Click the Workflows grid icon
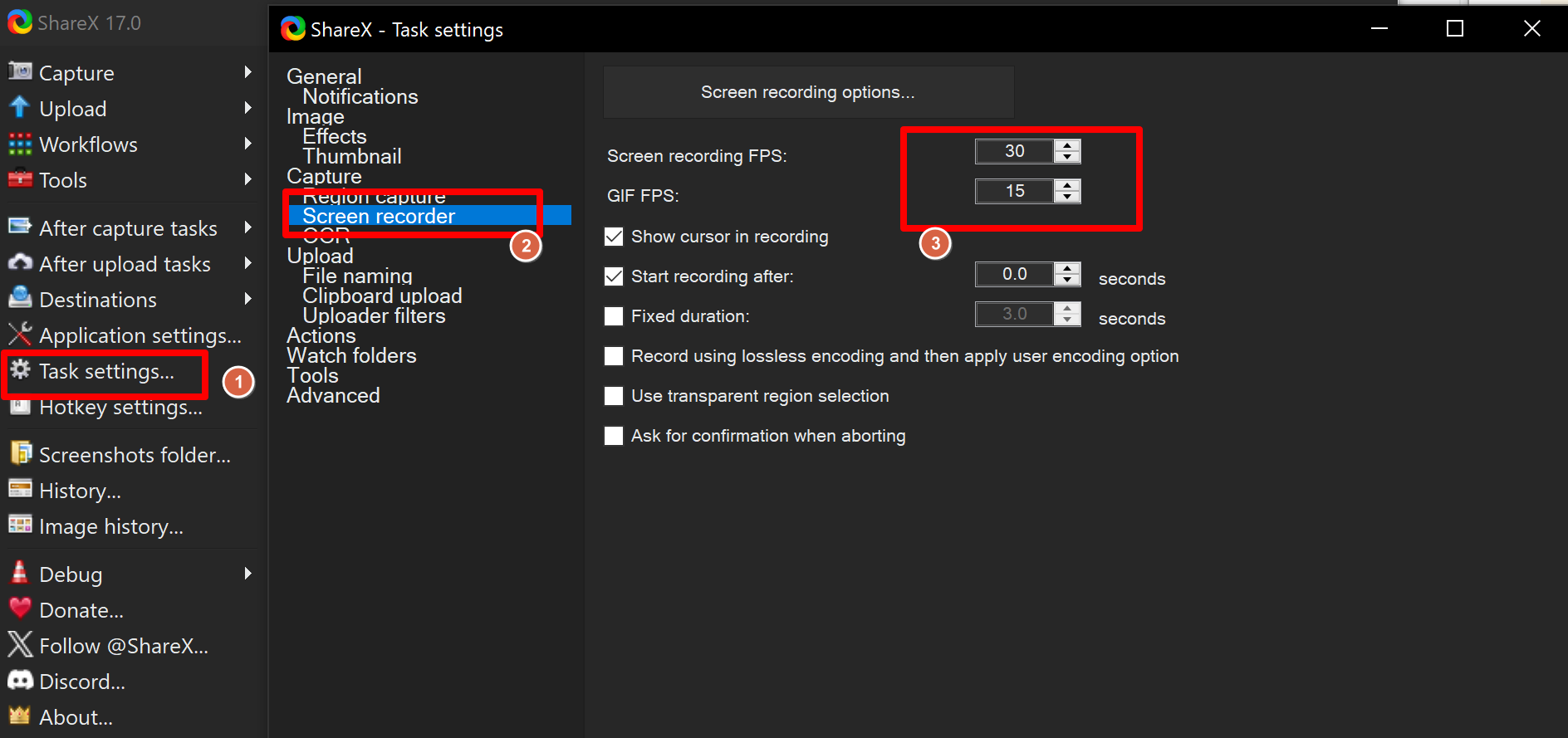The height and width of the screenshot is (738, 1568). pos(20,144)
